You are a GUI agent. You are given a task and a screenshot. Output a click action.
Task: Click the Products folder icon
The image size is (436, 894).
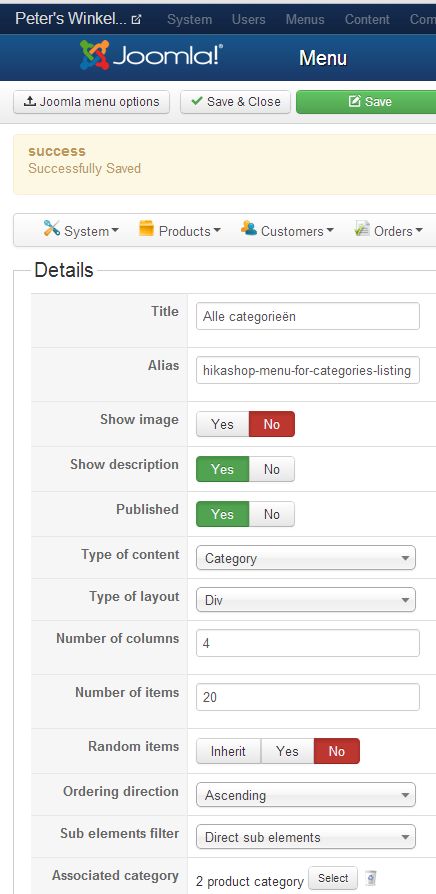[x=146, y=229]
